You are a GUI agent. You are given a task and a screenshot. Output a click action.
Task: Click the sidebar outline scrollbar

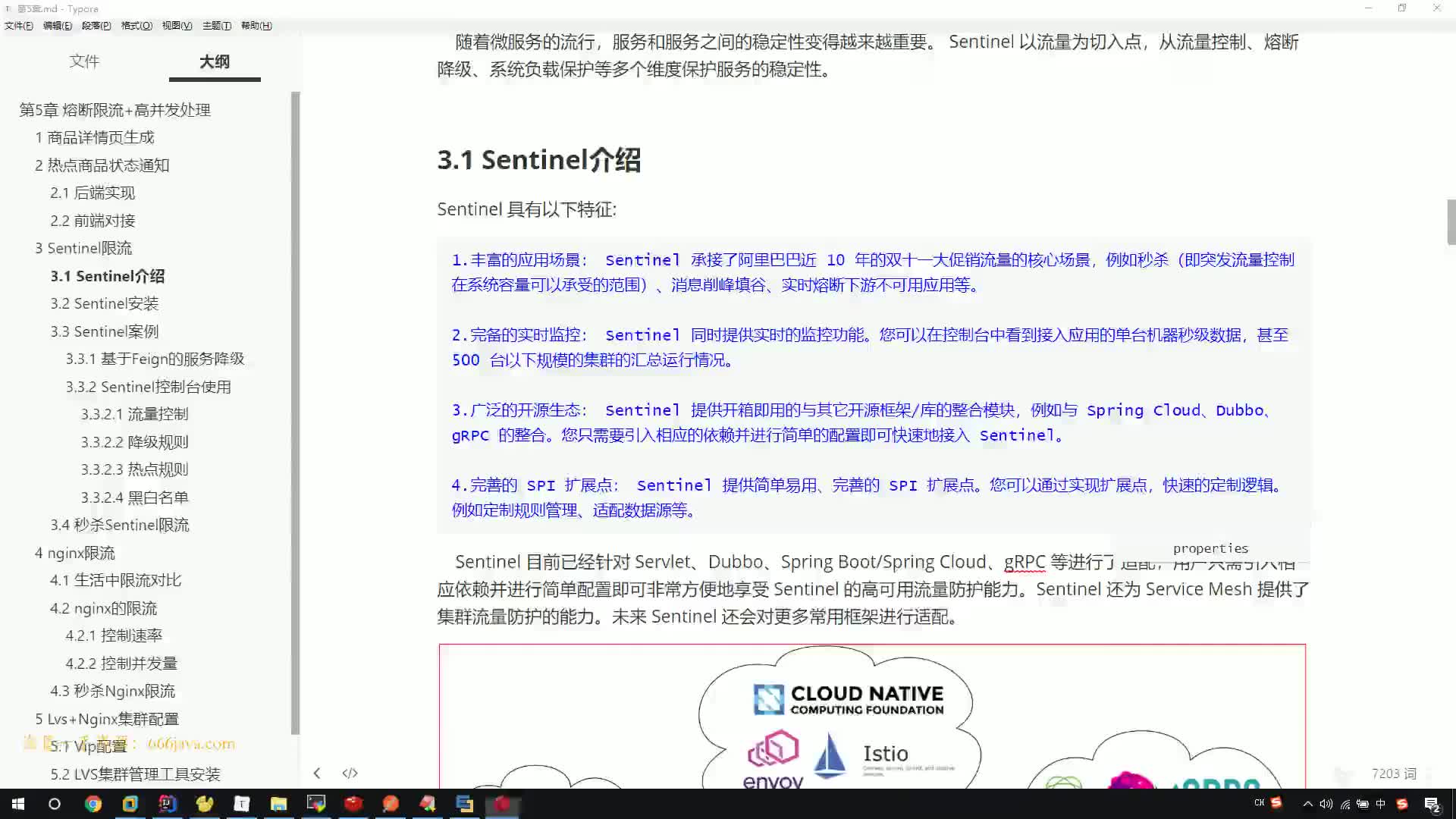[296, 413]
